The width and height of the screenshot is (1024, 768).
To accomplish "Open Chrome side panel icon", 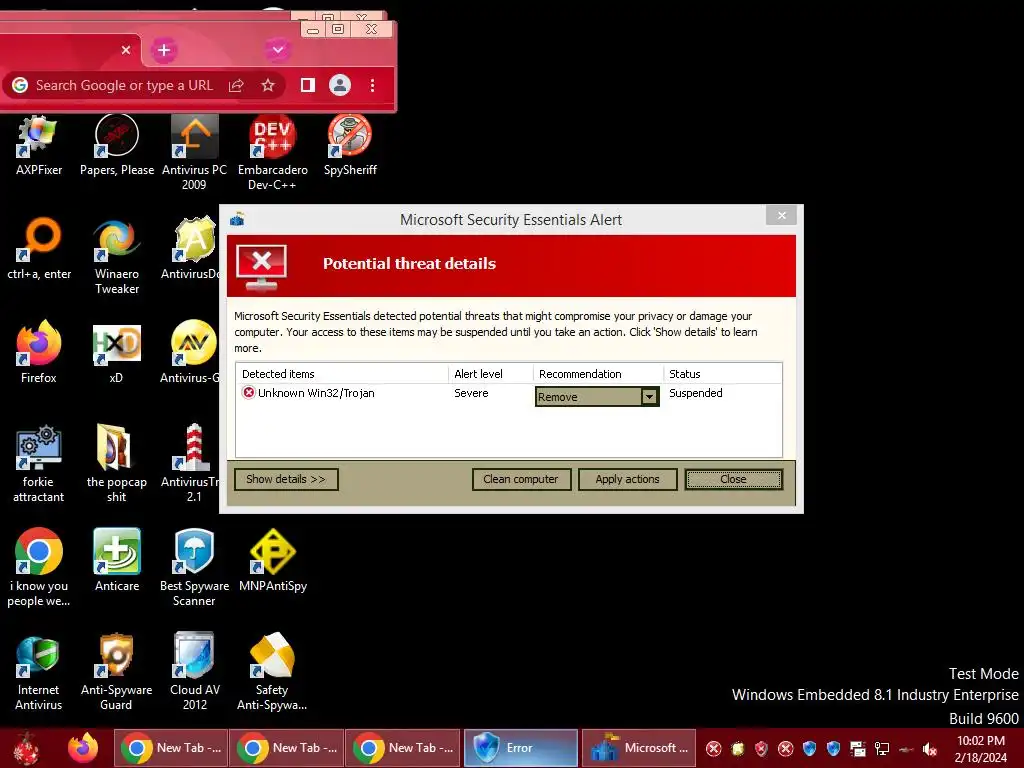I will (308, 85).
